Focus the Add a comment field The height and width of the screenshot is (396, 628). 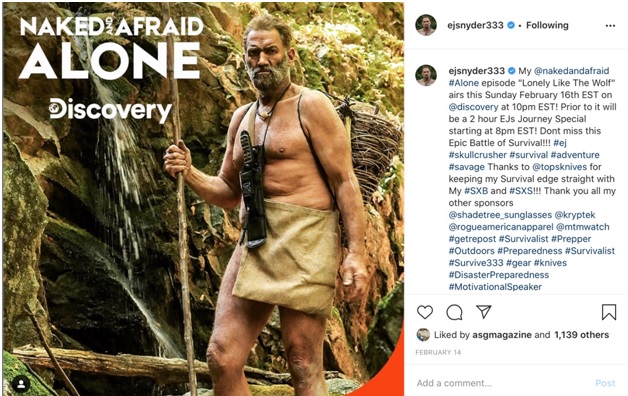[501, 383]
